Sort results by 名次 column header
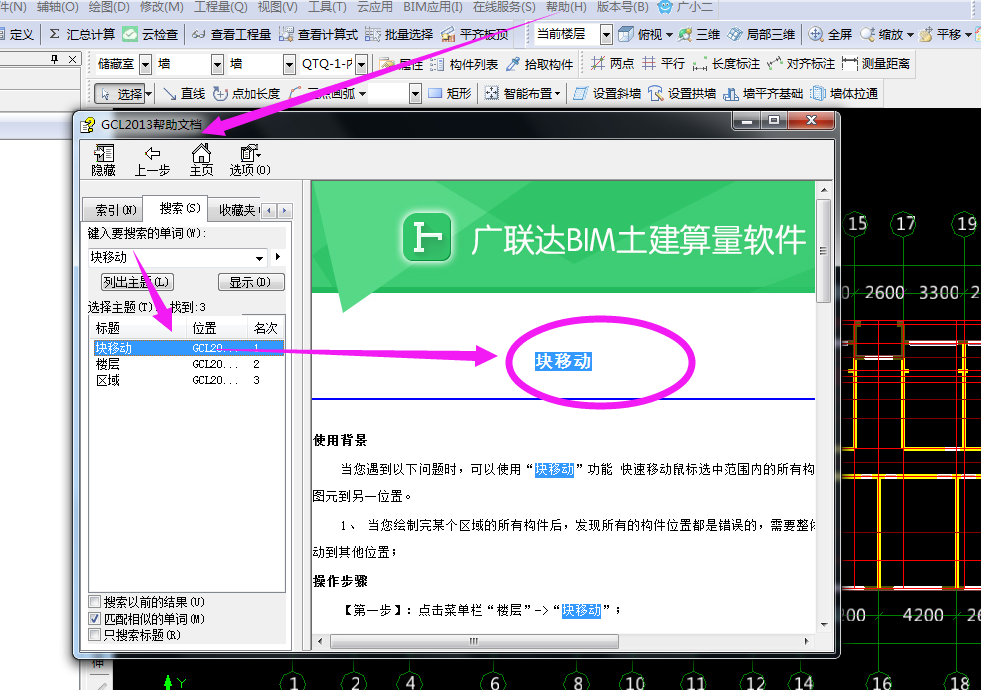981x690 pixels. 265,328
